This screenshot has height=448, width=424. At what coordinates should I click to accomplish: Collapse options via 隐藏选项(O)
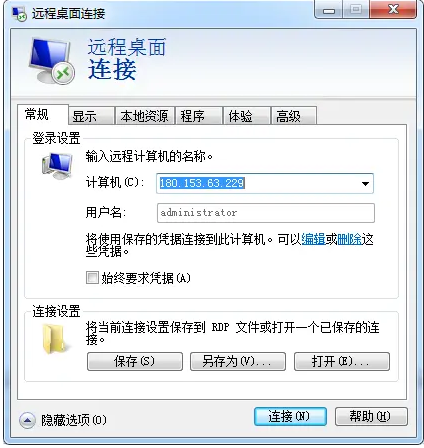click(74, 420)
